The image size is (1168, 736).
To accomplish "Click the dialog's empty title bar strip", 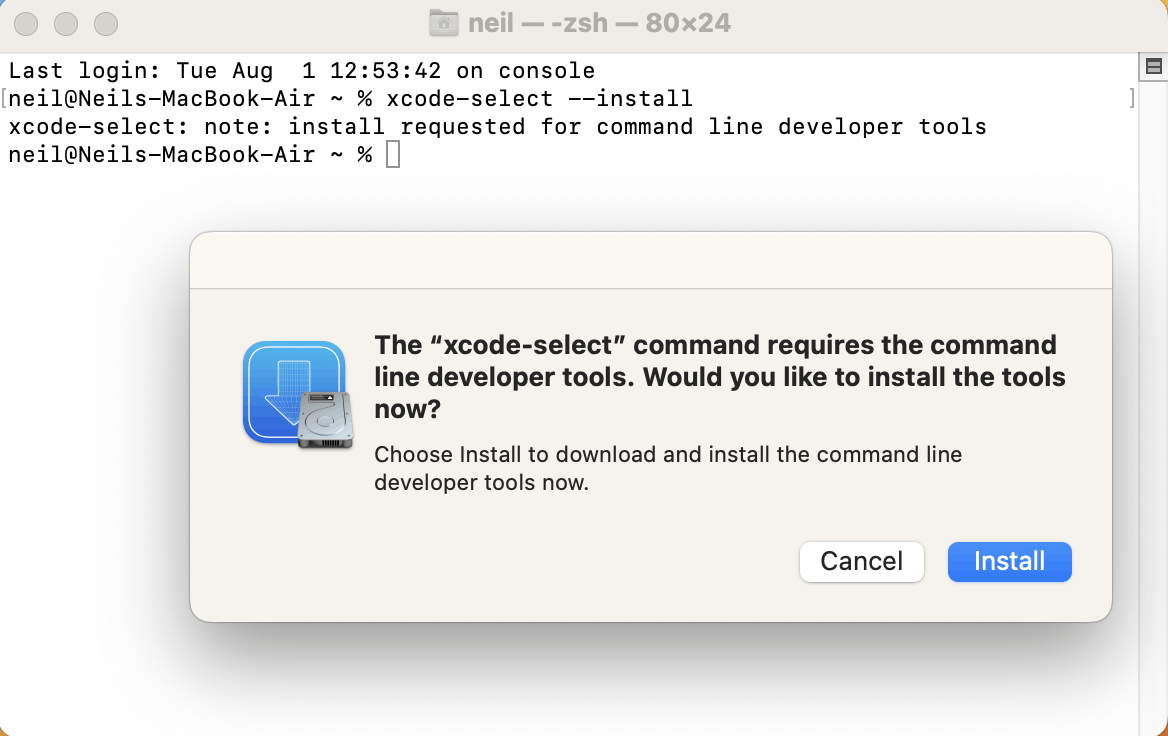I will click(x=650, y=261).
